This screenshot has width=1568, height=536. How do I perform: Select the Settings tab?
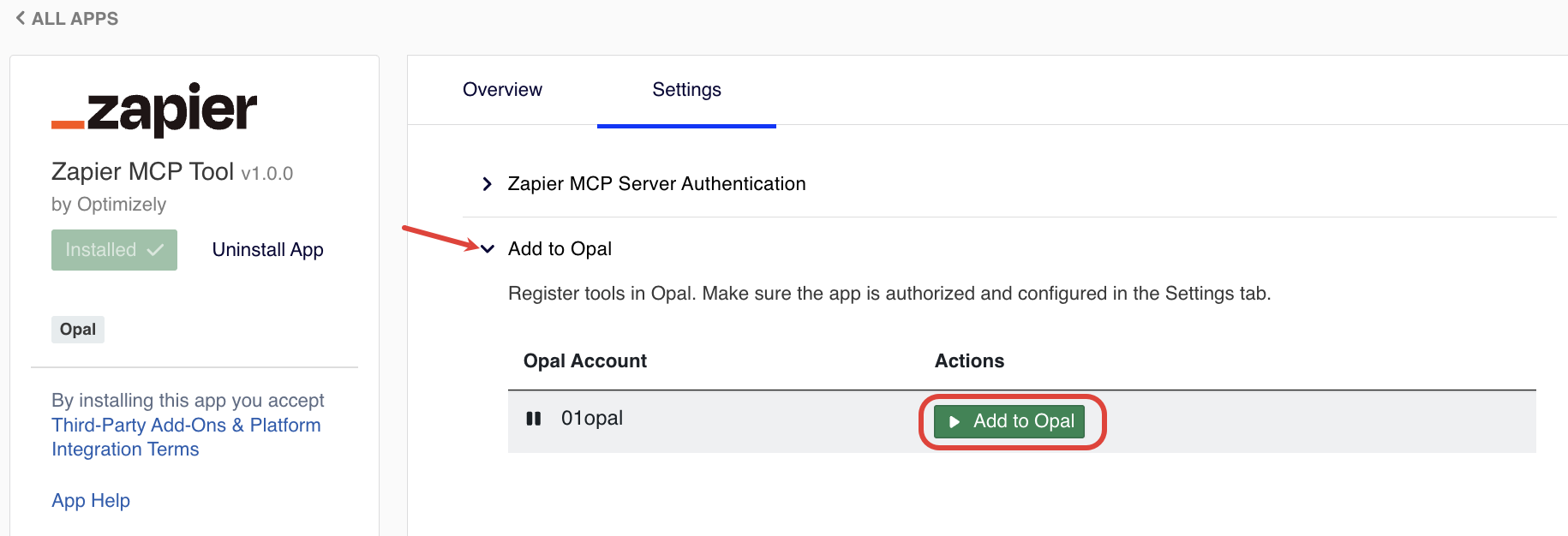(686, 90)
